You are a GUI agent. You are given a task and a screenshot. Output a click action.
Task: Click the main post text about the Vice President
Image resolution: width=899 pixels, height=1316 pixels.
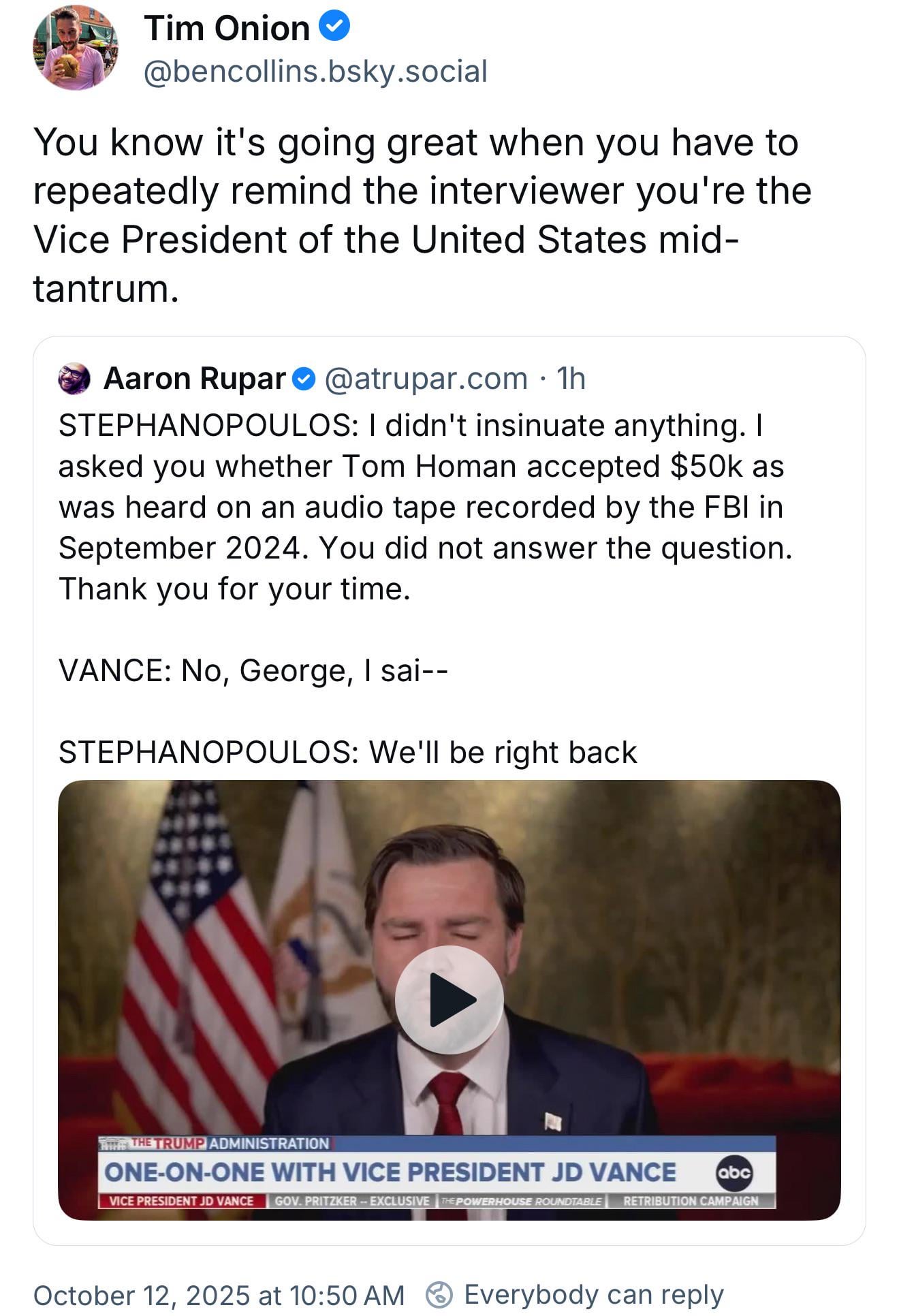(x=422, y=215)
